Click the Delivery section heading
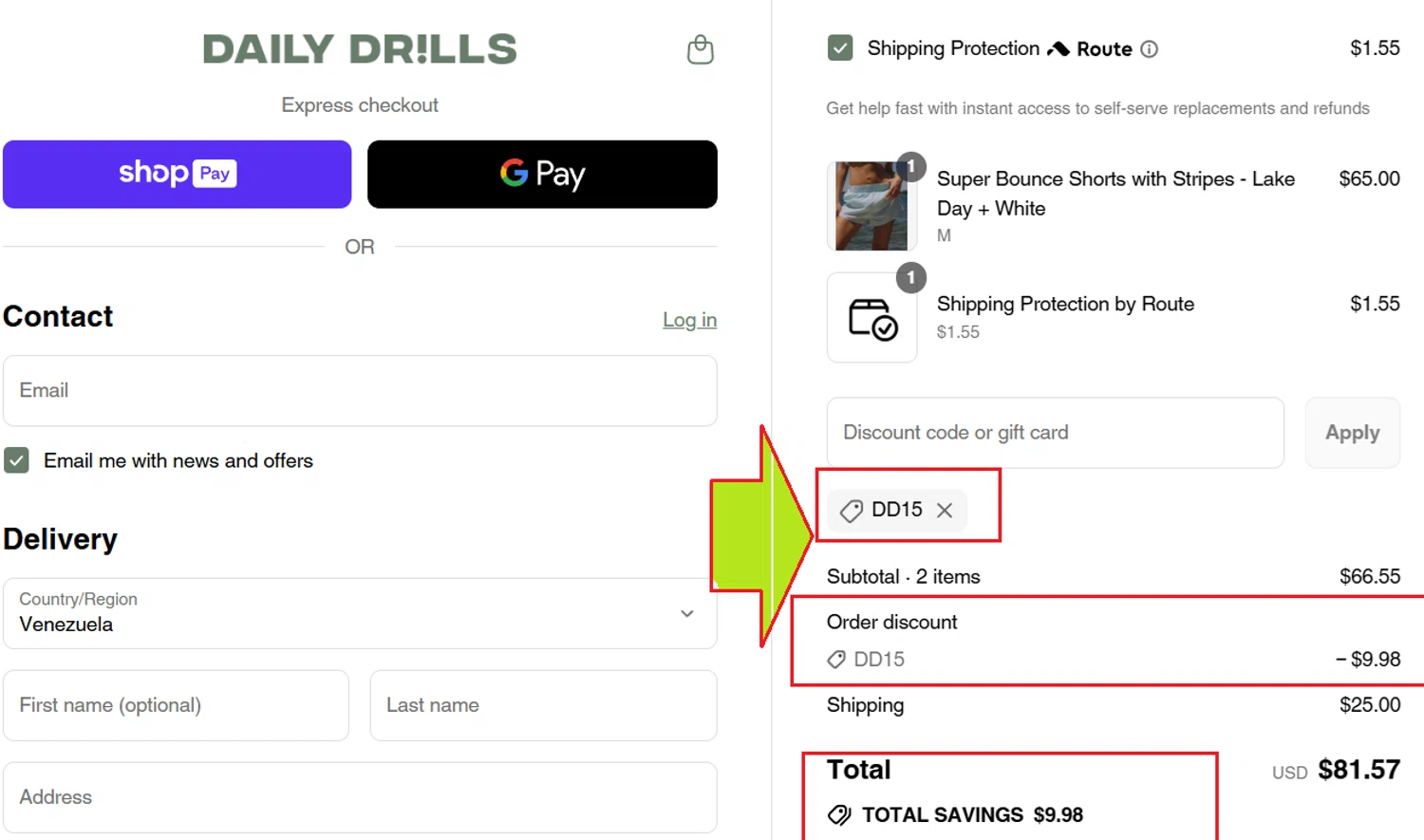The image size is (1424, 840). 60,539
